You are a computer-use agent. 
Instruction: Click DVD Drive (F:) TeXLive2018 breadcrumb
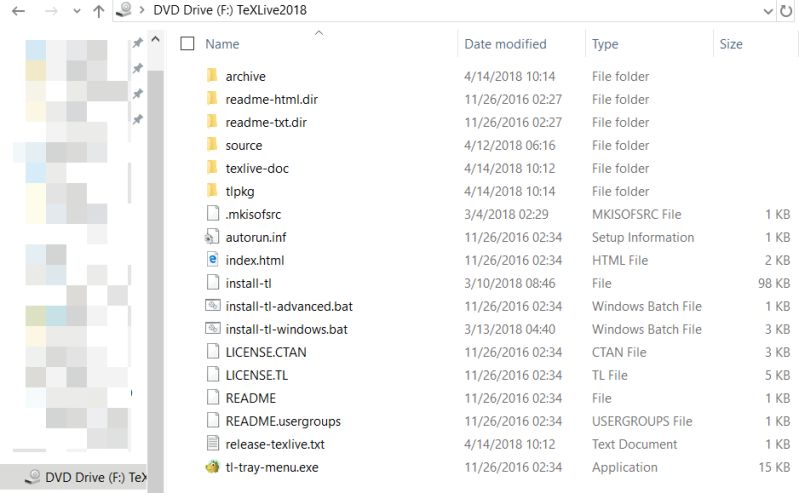(x=230, y=10)
